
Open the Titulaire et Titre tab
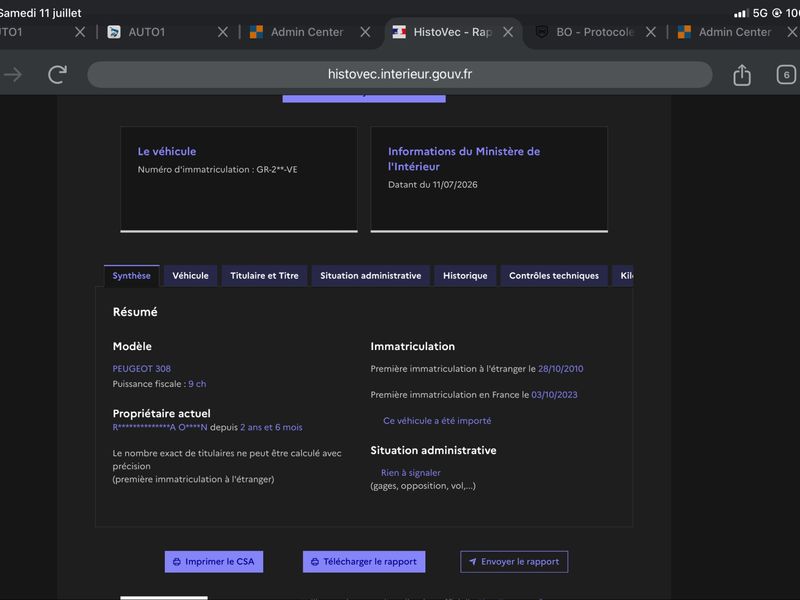pos(264,276)
